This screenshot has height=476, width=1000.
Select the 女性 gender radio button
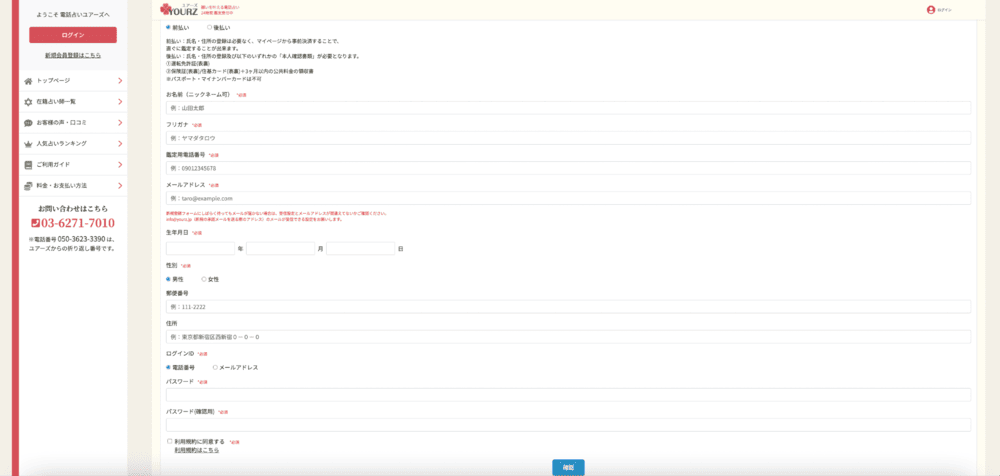(x=204, y=279)
